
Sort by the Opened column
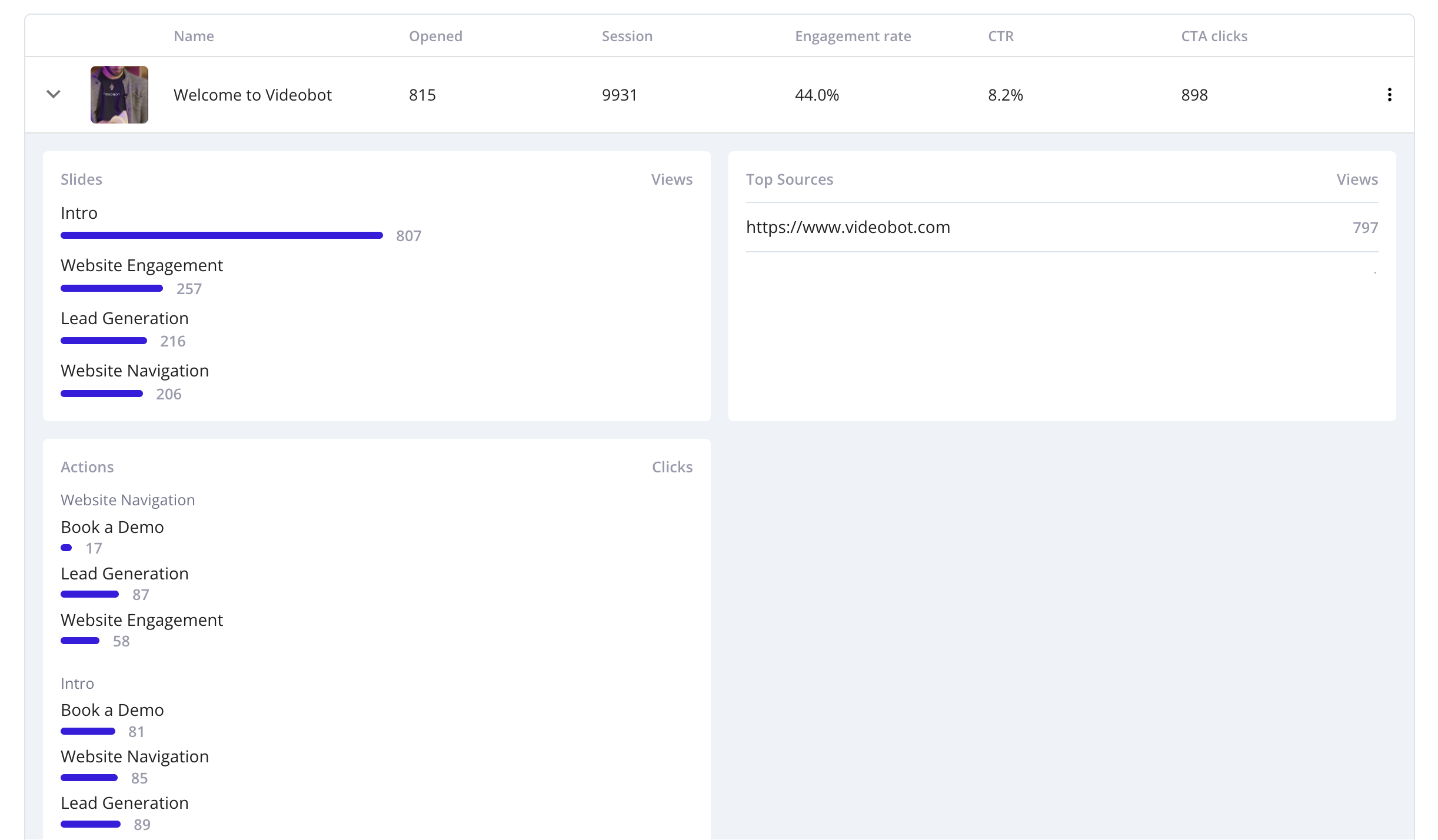(435, 36)
